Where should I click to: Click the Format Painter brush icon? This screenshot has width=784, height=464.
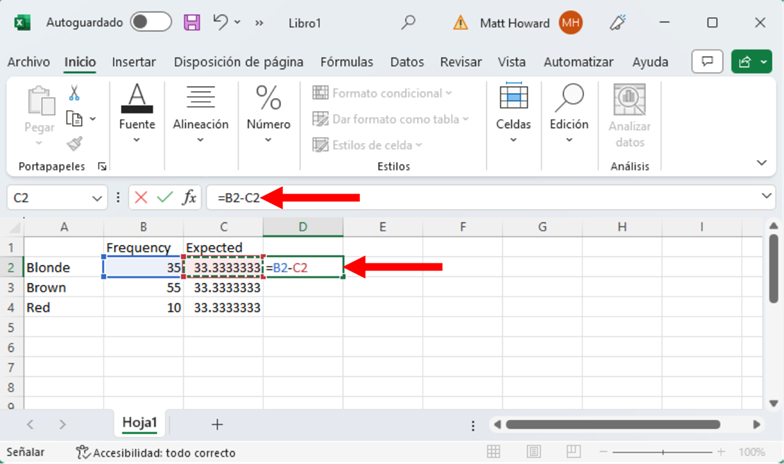click(74, 142)
